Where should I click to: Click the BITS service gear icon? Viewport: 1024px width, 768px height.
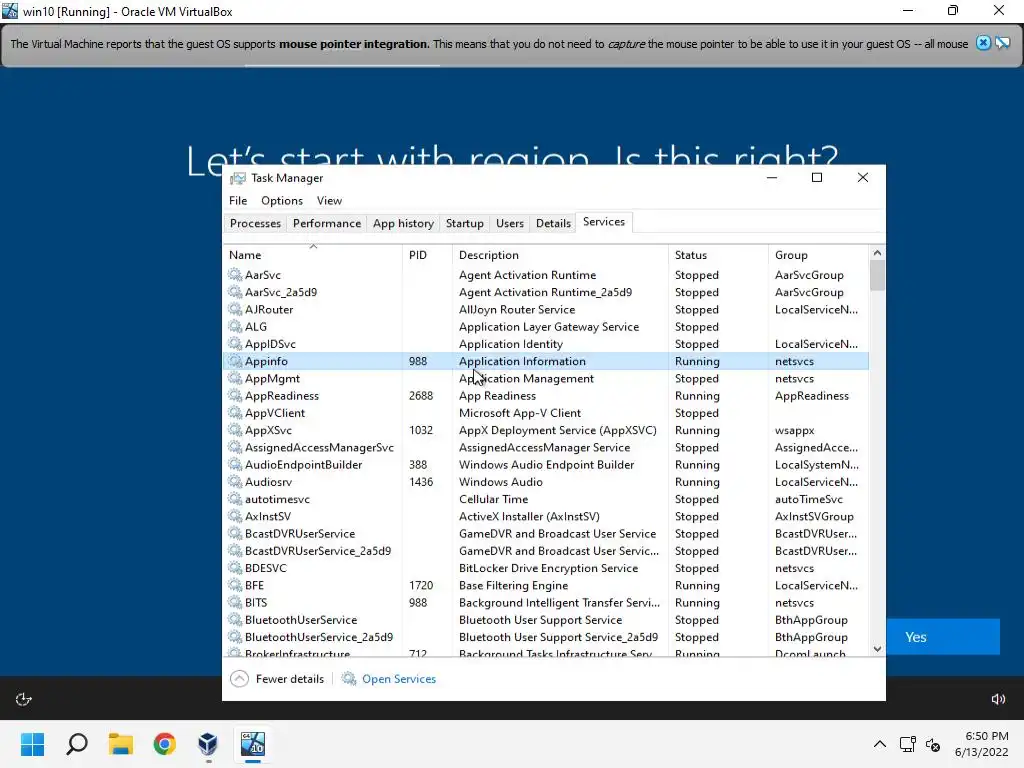click(x=235, y=603)
